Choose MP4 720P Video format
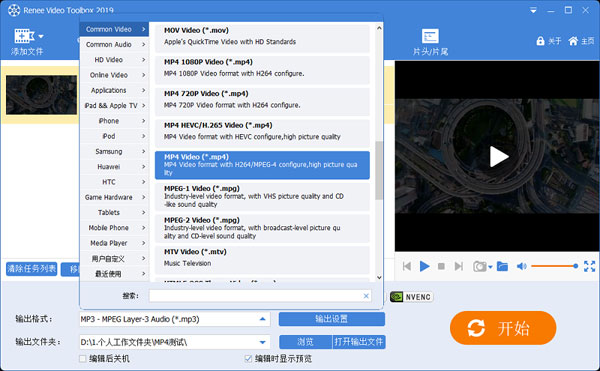The image size is (600, 371). 262,101
